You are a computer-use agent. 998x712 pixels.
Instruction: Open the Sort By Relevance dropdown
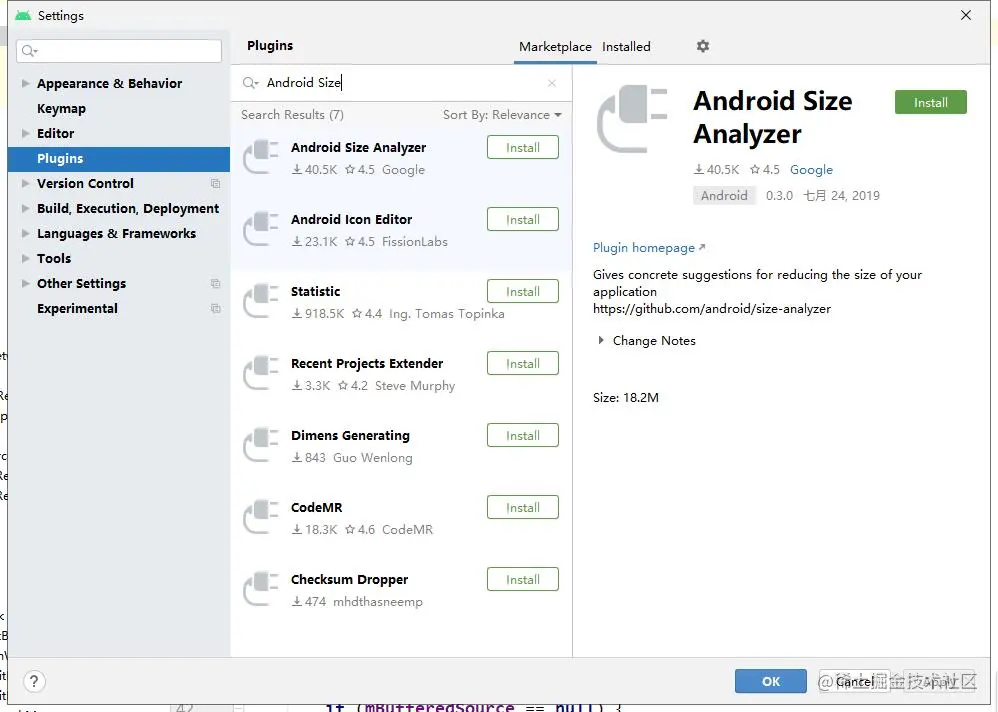502,115
